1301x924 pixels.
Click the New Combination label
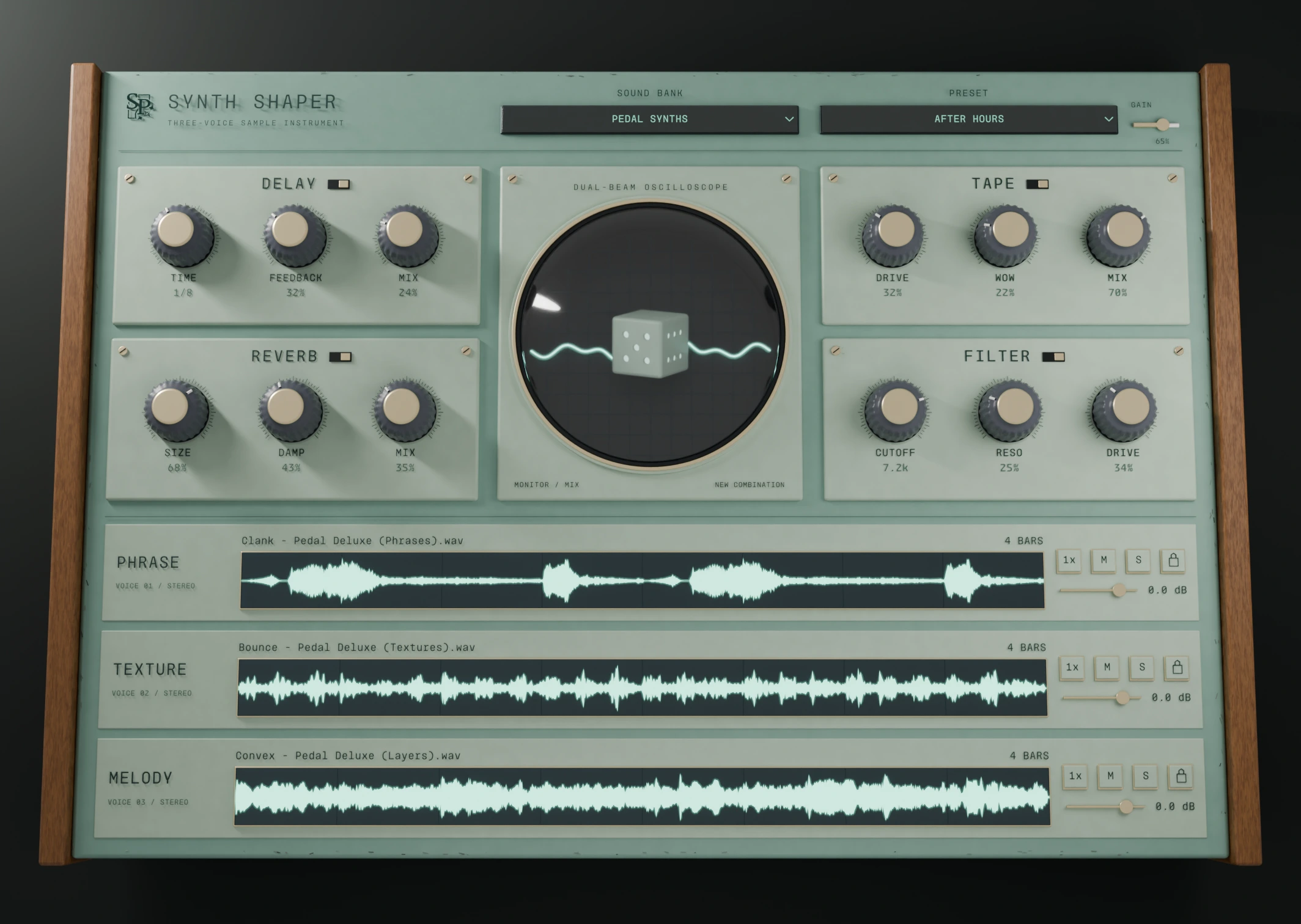click(x=750, y=485)
